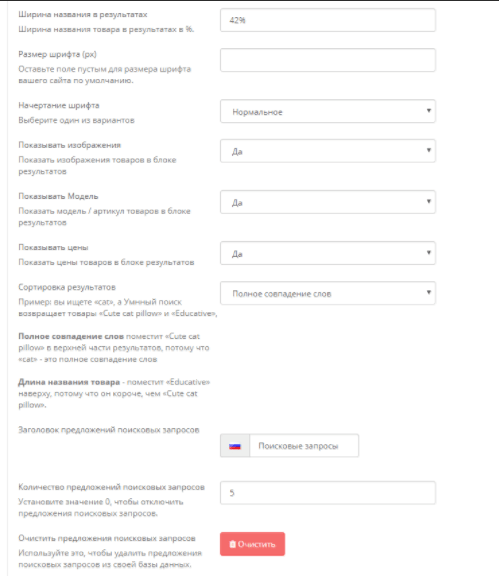This screenshot has height=576, width=499.
Task: Click the Размер шрифта (px) label
Action: 57,54
